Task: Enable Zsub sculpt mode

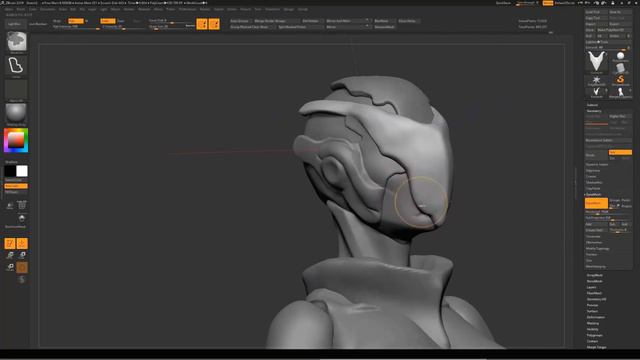Action: click(x=121, y=21)
